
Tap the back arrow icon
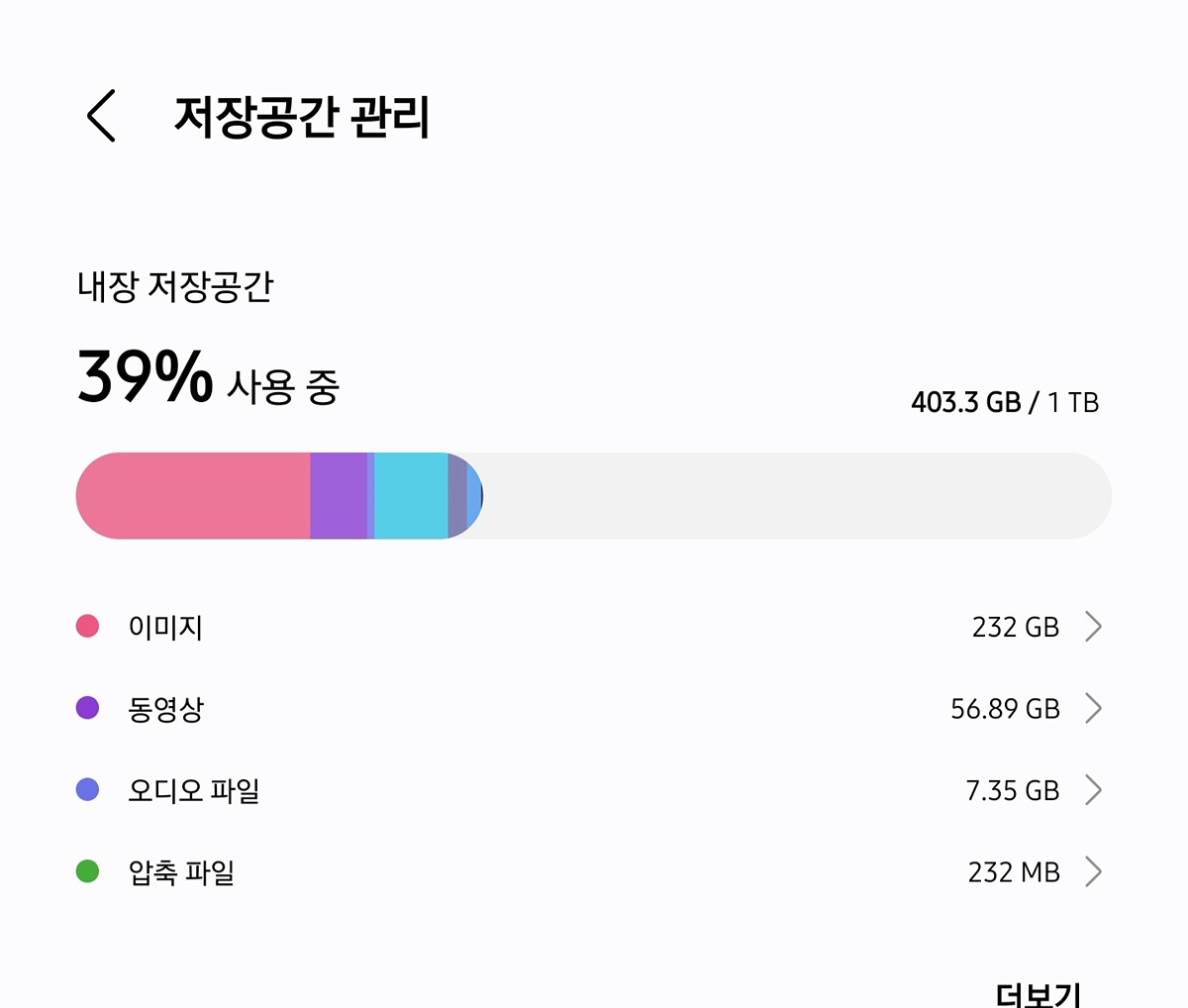(102, 116)
